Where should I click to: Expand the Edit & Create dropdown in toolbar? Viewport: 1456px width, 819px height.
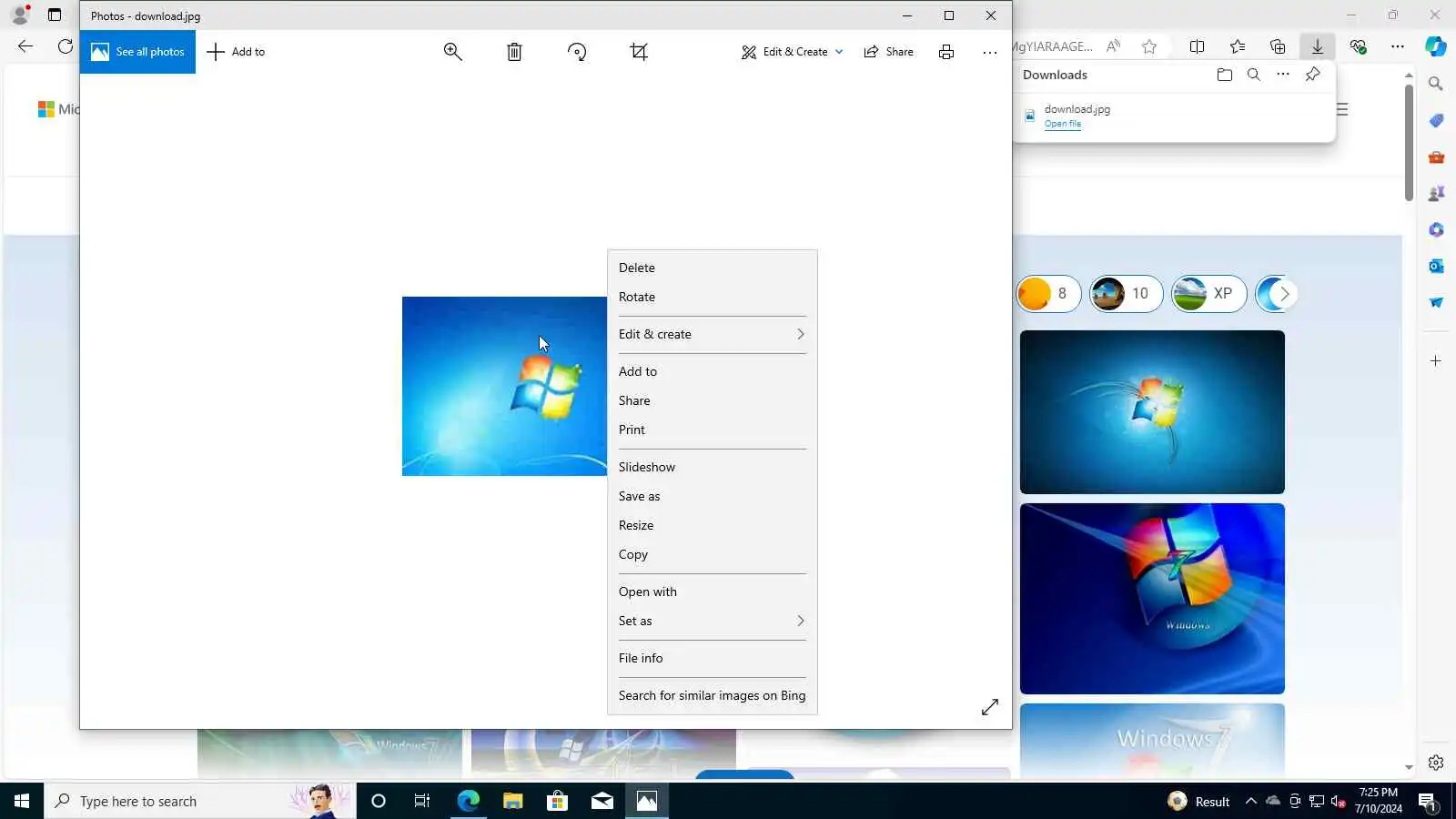coord(792,52)
